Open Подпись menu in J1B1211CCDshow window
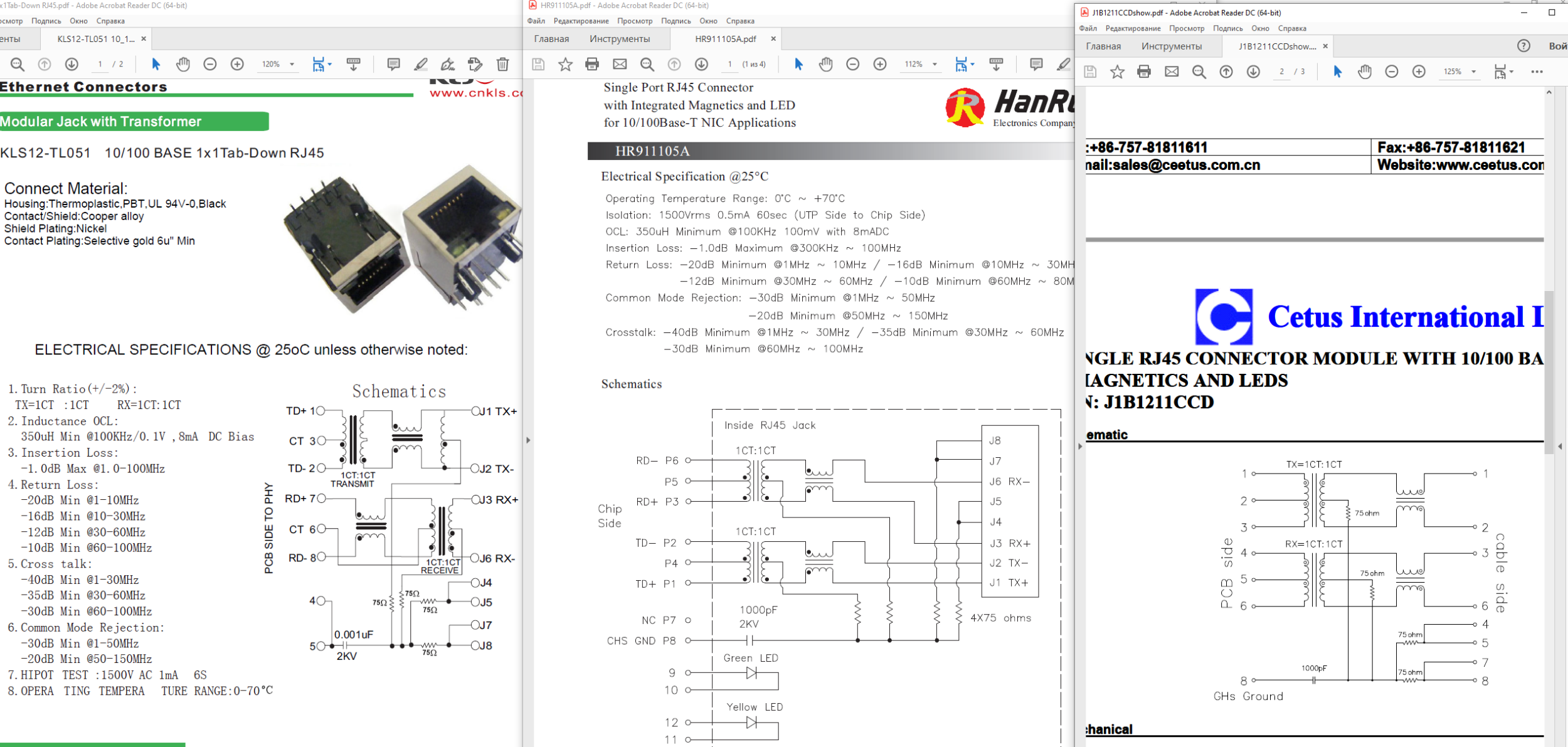This screenshot has width=1568, height=747. click(1227, 28)
